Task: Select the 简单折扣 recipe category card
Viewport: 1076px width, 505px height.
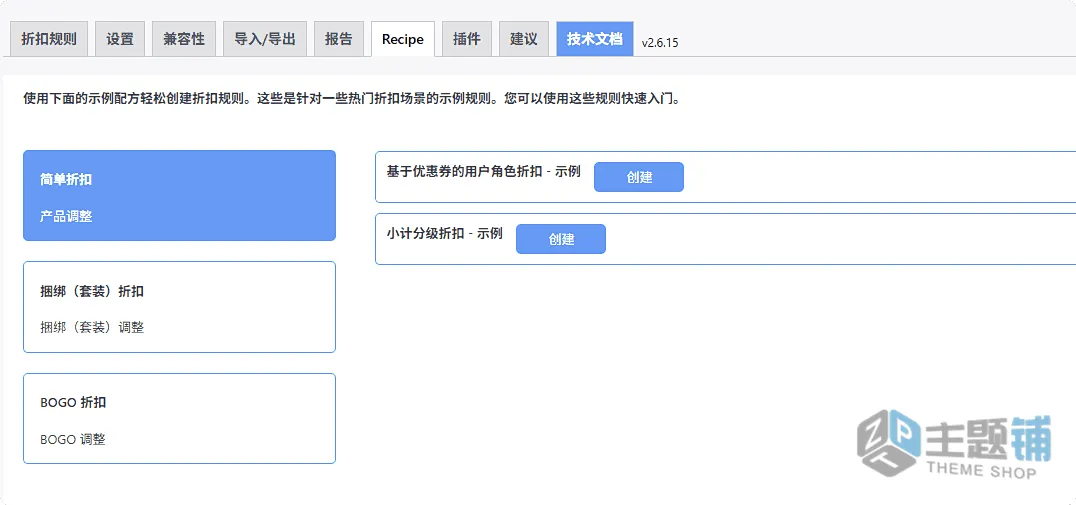Action: 179,196
